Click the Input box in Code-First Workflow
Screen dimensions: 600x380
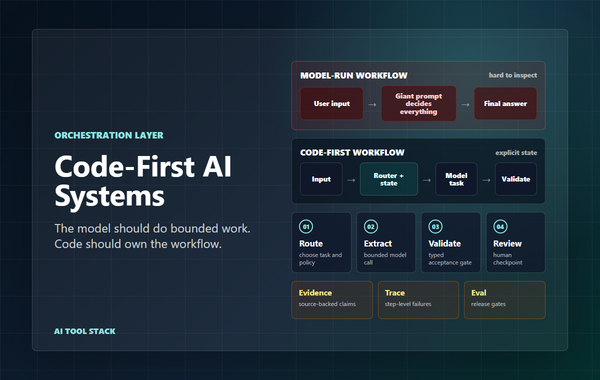click(321, 179)
